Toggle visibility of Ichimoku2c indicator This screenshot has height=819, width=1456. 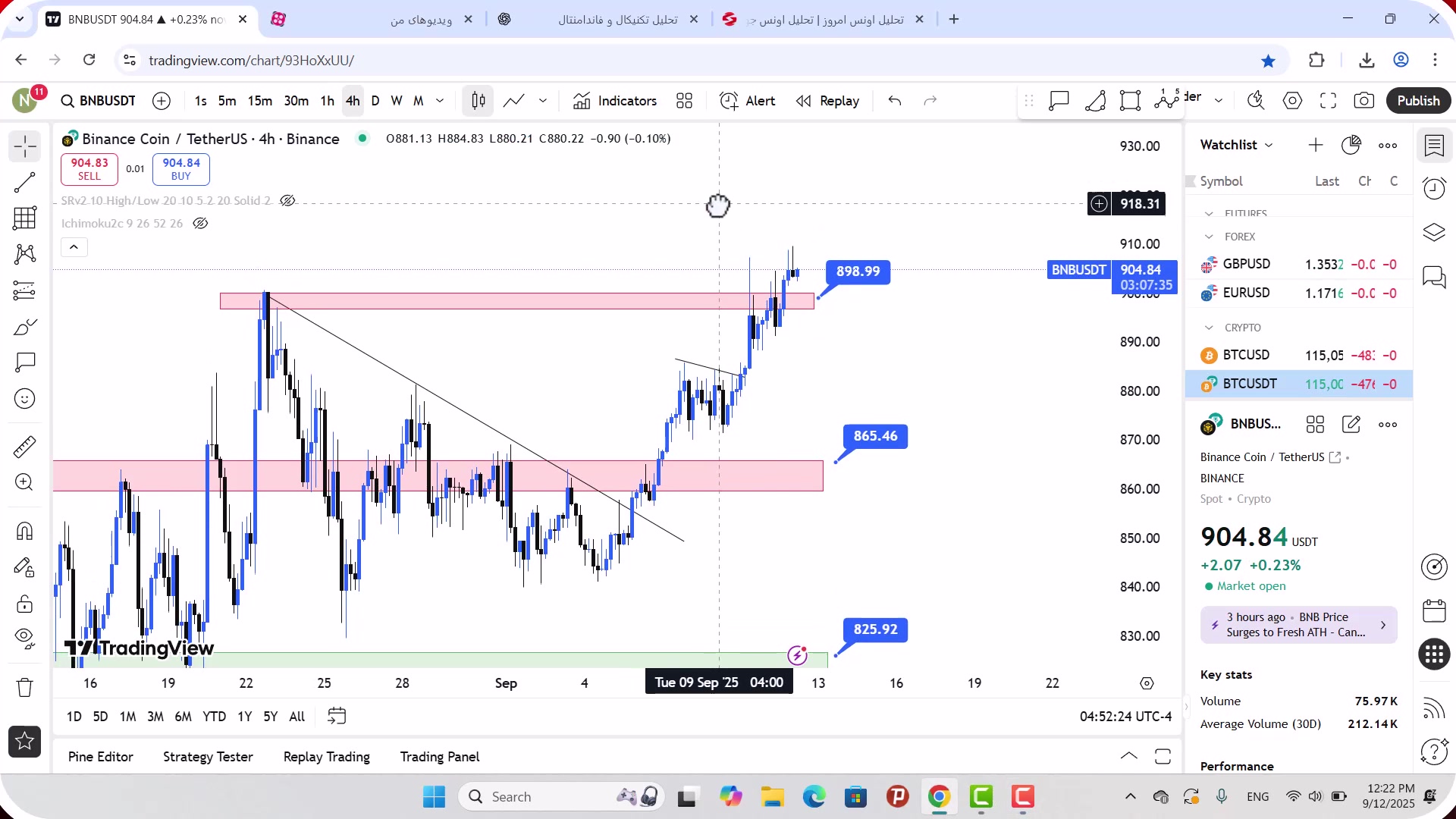coord(200,224)
